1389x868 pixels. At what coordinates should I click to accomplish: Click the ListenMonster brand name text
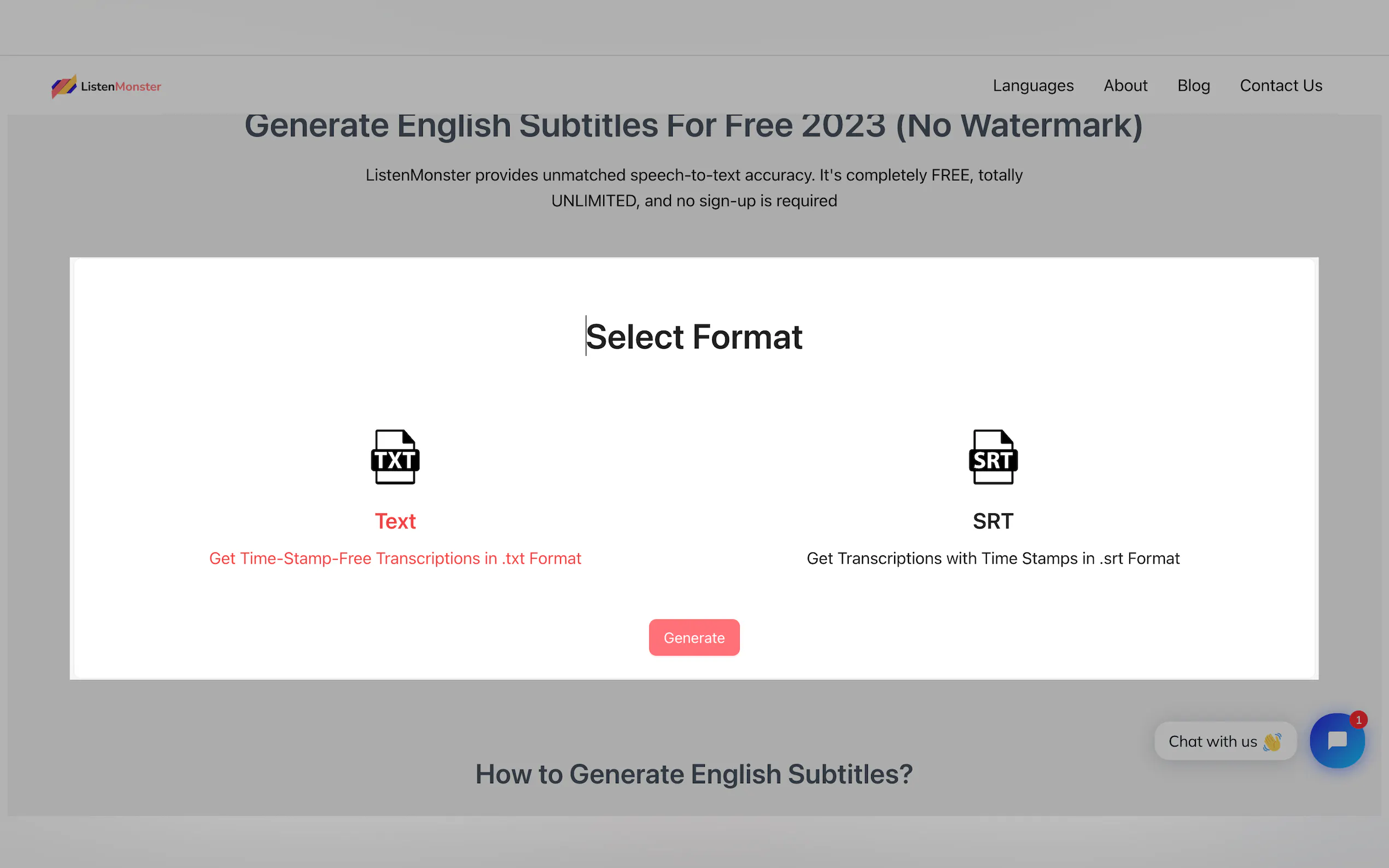pos(121,87)
